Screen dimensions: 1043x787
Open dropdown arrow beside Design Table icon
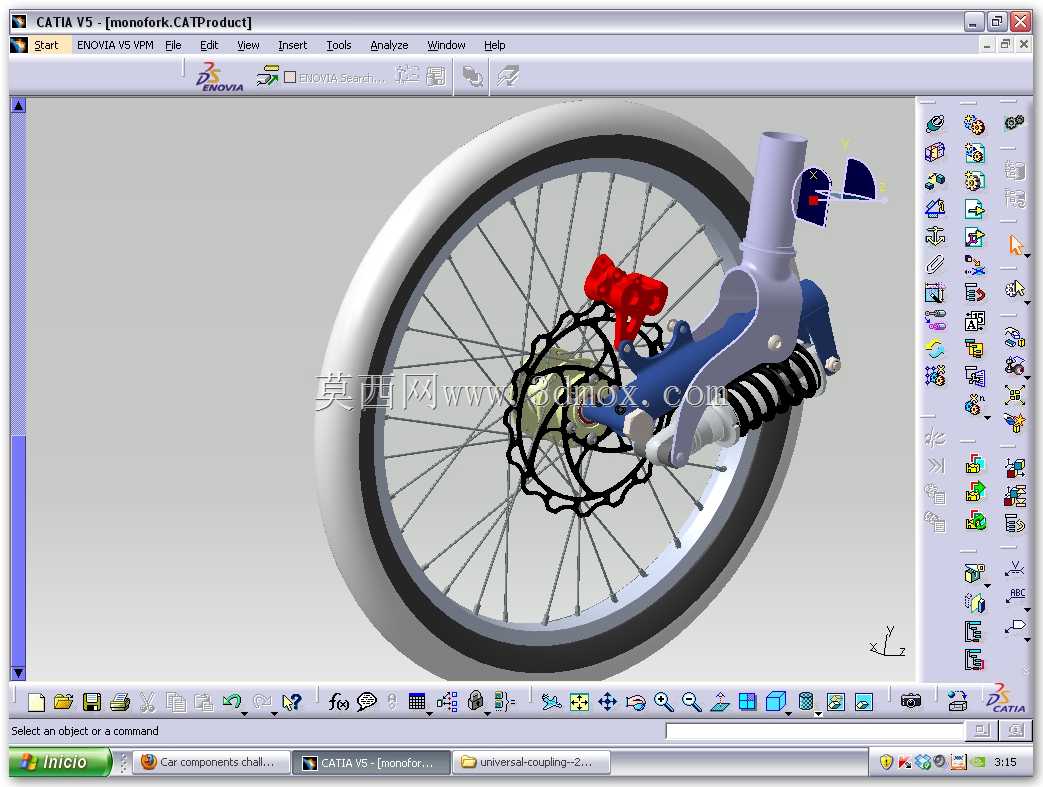pyautogui.click(x=429, y=713)
